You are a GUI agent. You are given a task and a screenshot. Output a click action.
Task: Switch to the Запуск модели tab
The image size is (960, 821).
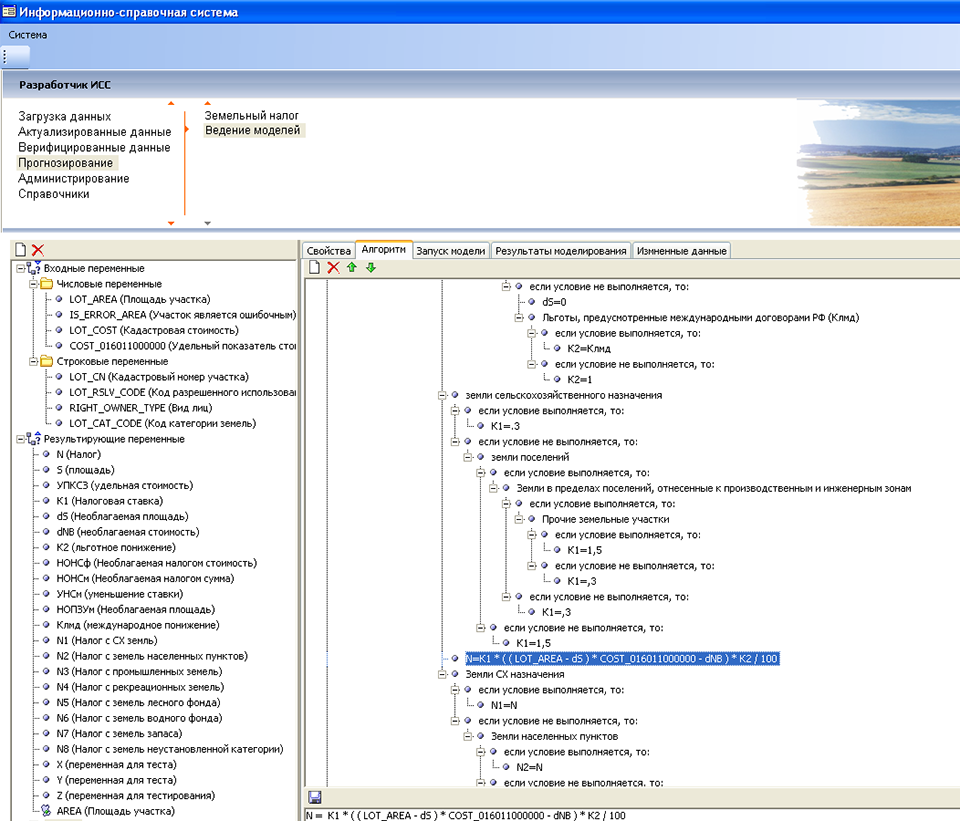click(451, 251)
